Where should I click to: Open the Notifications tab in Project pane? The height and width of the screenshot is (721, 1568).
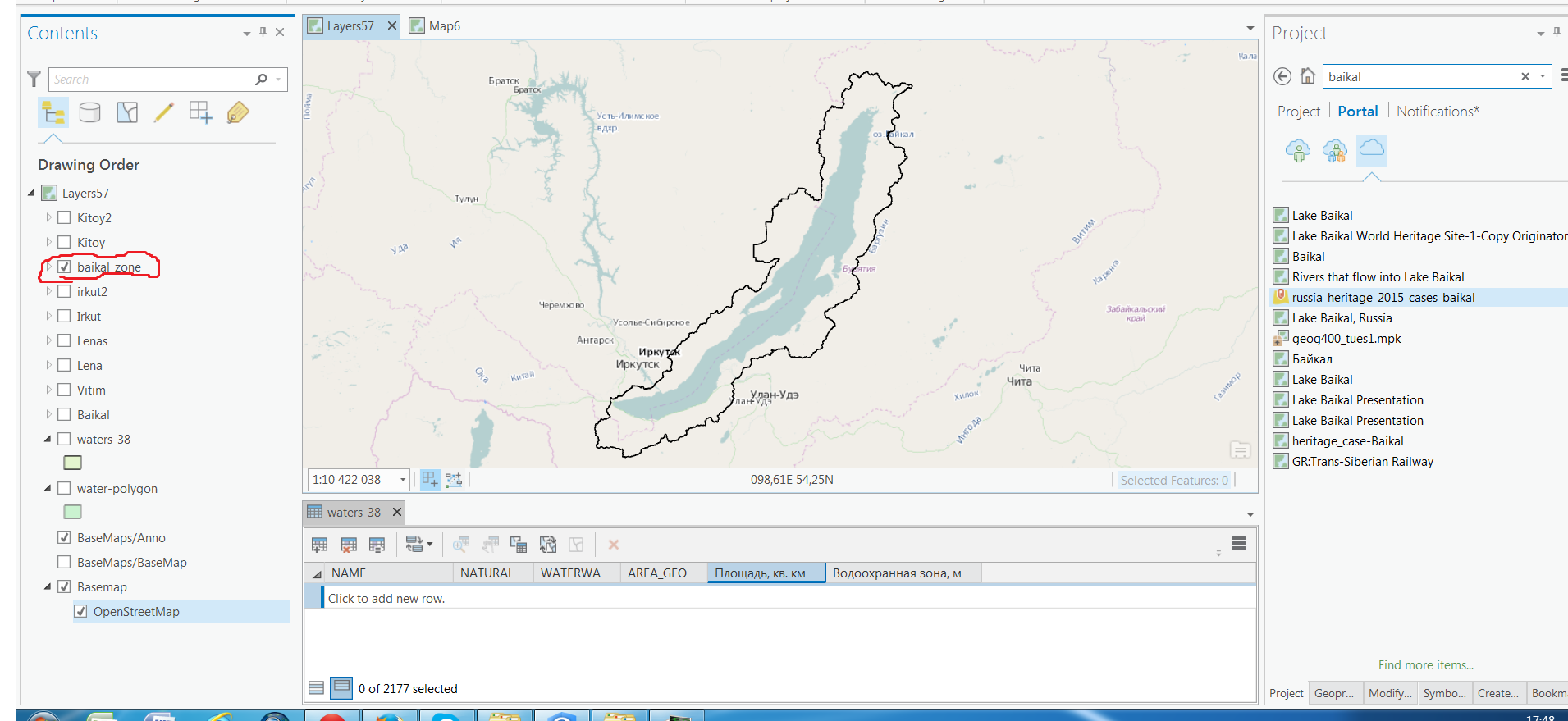point(1437,112)
